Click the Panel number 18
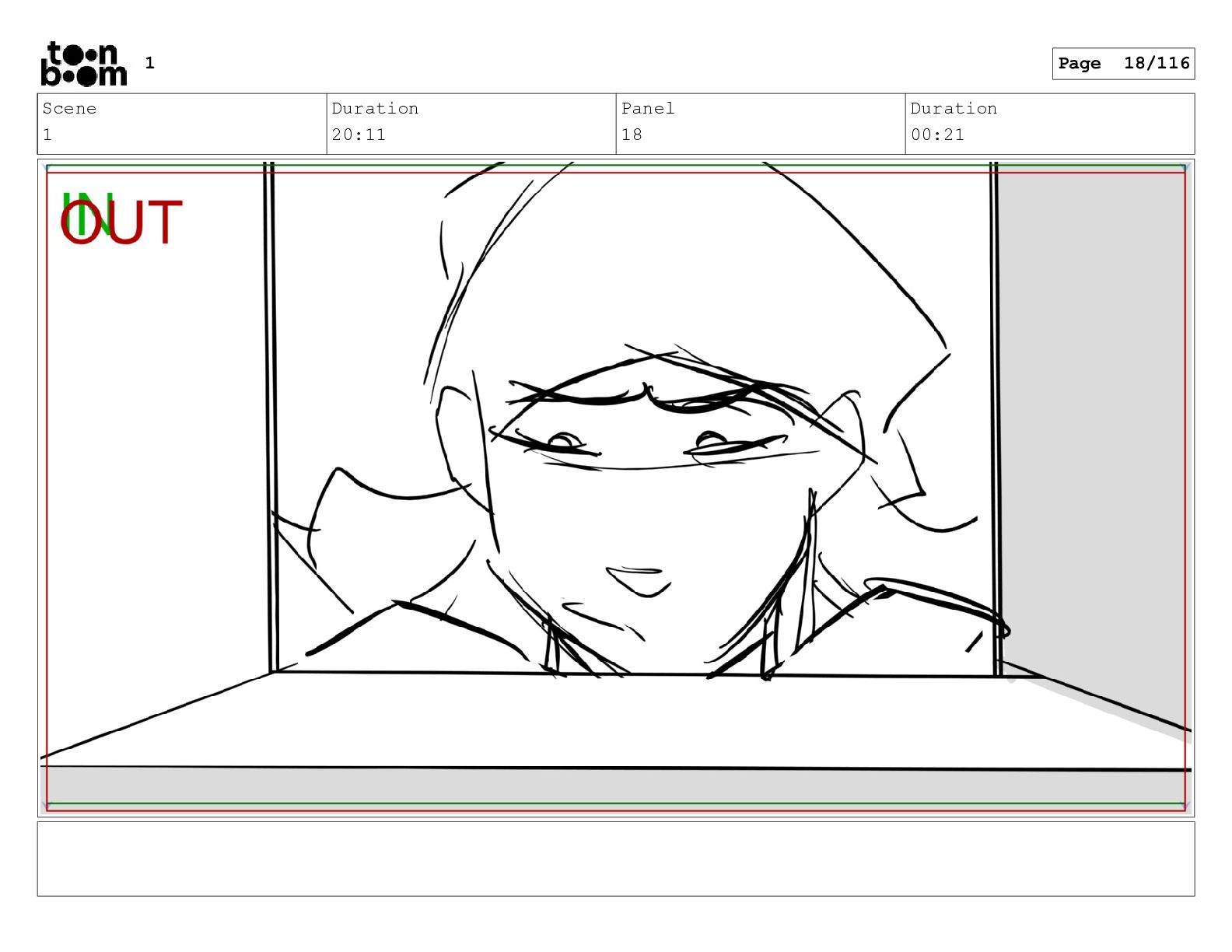The width and height of the screenshot is (1232, 952). point(632,135)
